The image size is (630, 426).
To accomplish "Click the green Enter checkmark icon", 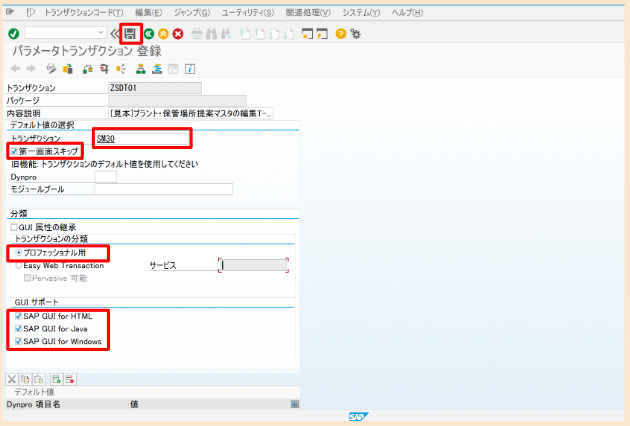I will (x=13, y=33).
